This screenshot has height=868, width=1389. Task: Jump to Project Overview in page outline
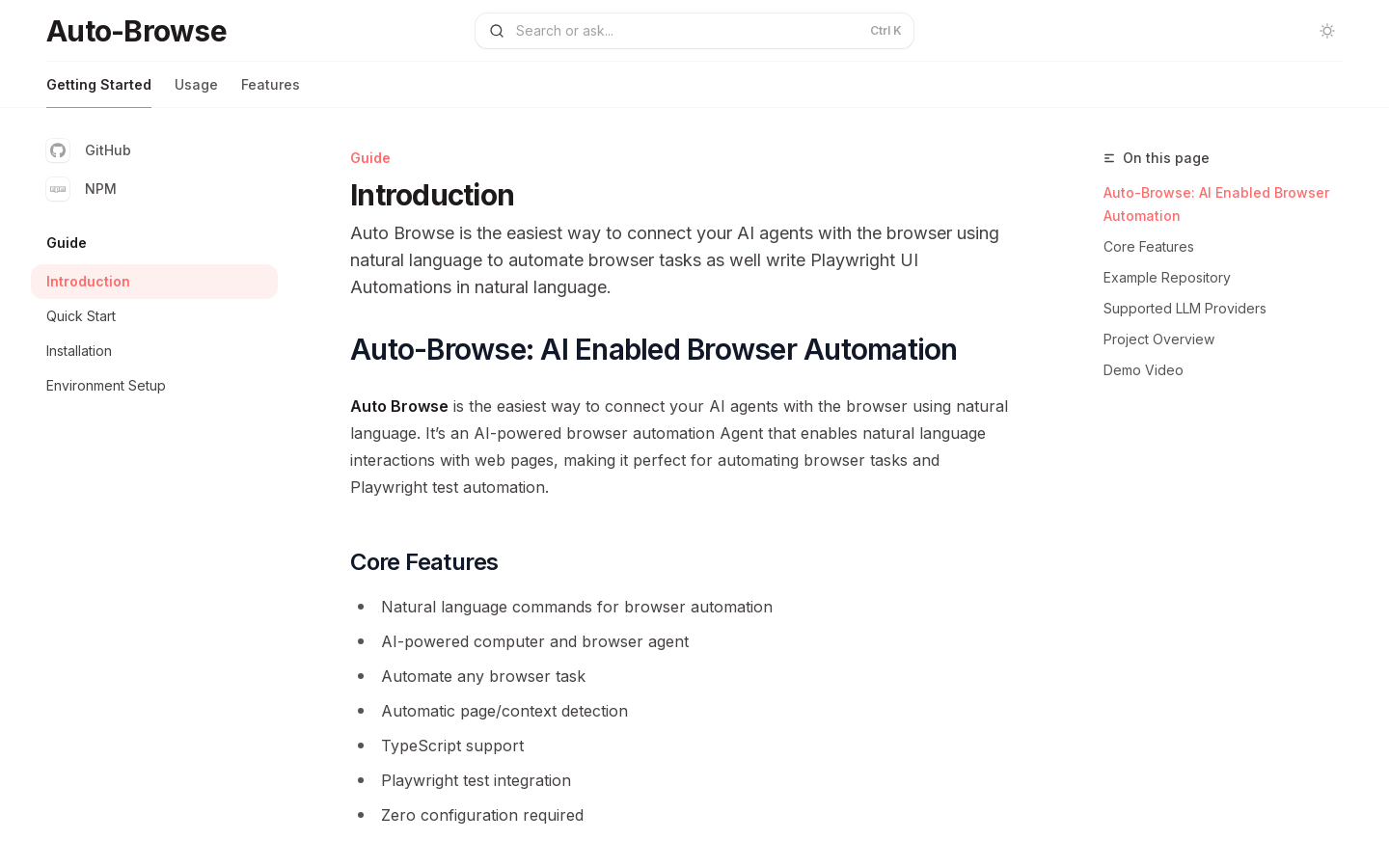pyautogui.click(x=1158, y=339)
